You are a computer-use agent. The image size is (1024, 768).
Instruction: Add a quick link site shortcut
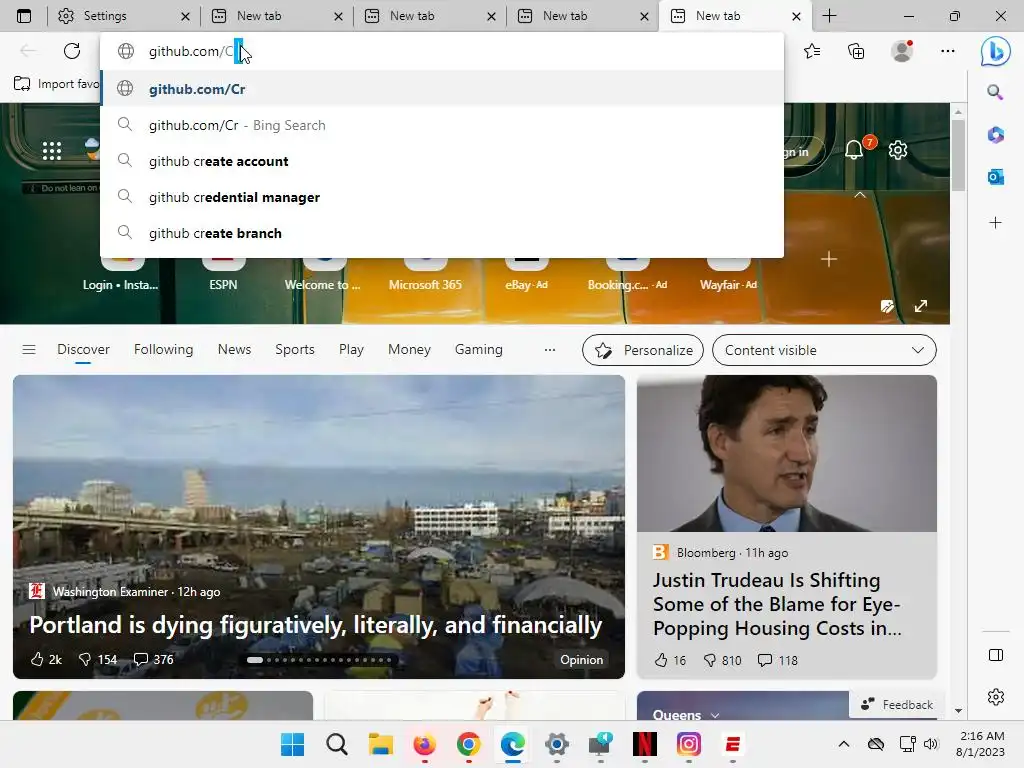pyautogui.click(x=829, y=259)
